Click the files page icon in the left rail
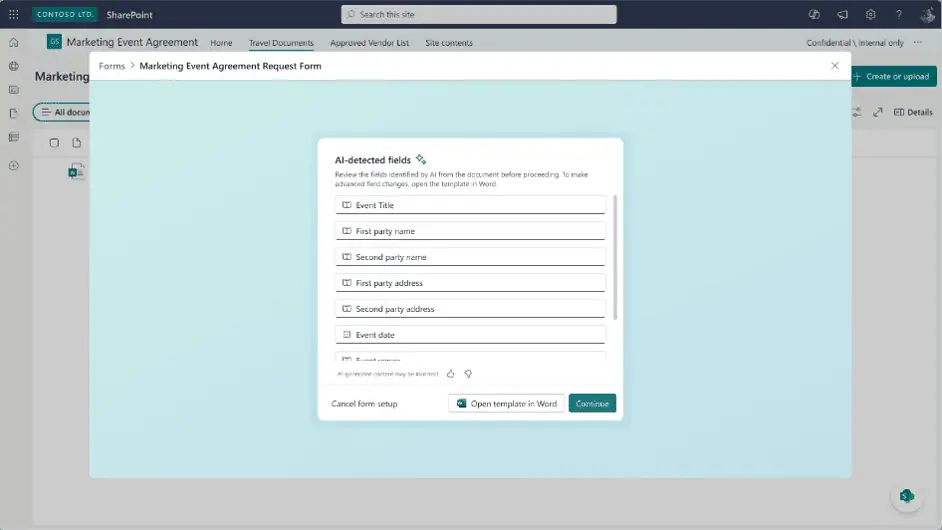942x530 pixels. tap(14, 113)
